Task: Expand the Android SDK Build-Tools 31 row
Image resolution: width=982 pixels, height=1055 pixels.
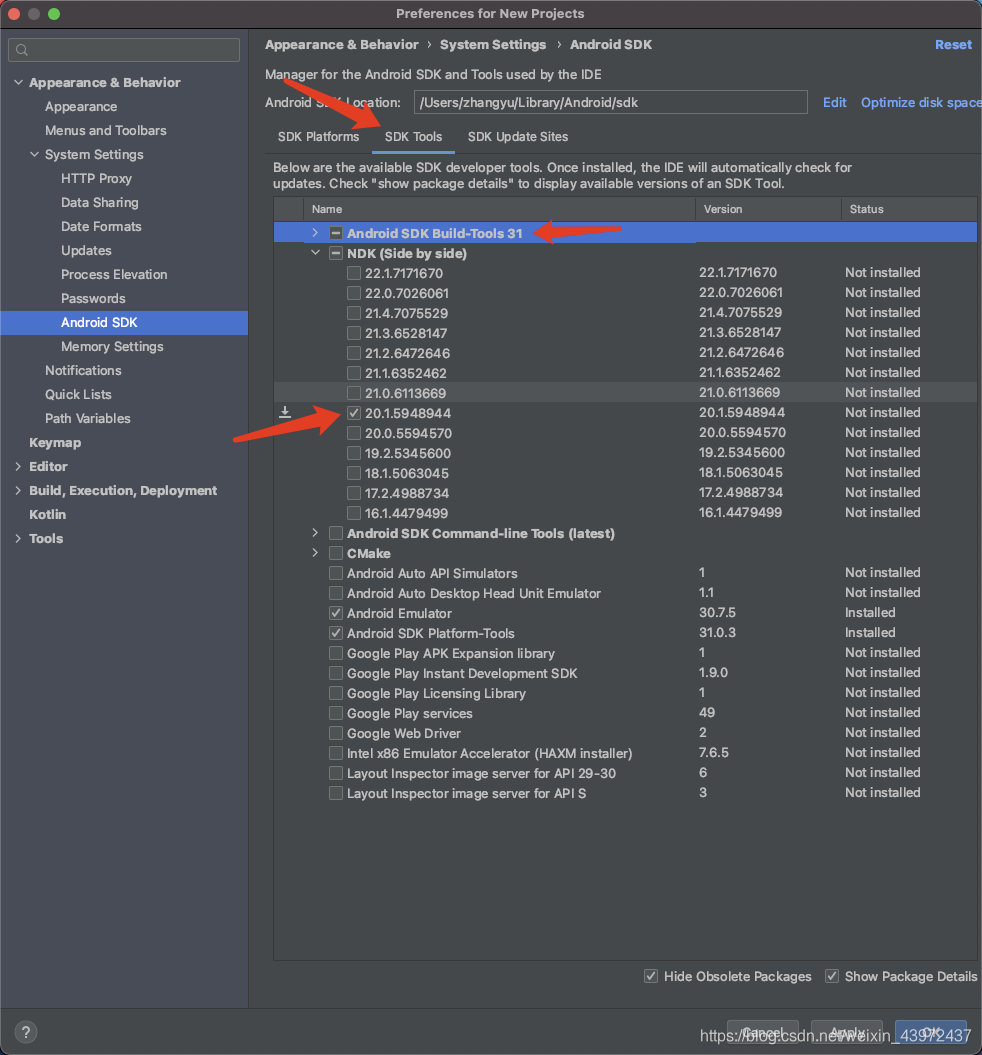Action: (x=315, y=233)
